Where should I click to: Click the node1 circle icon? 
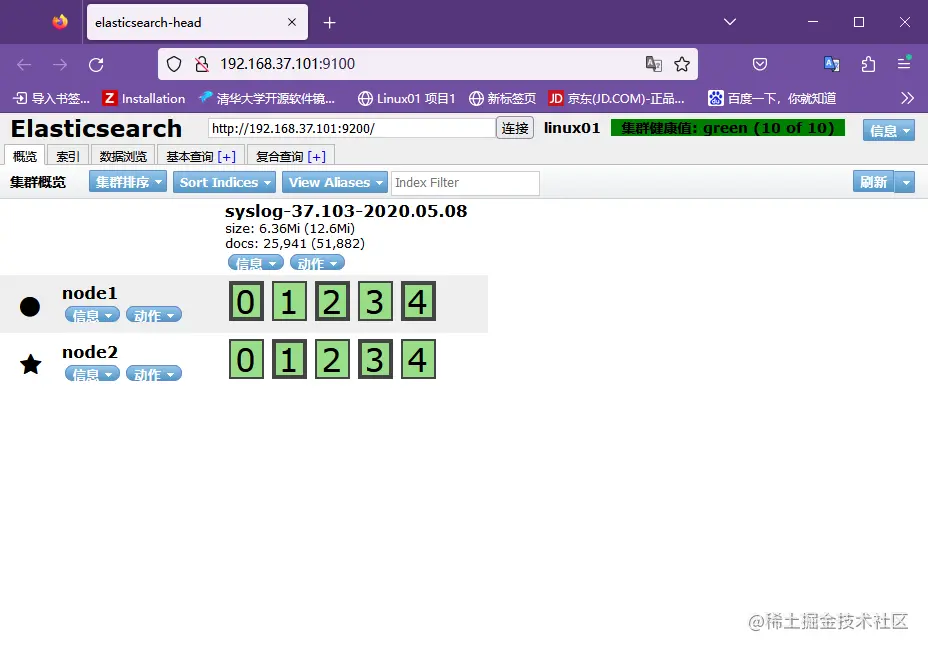[x=30, y=307]
